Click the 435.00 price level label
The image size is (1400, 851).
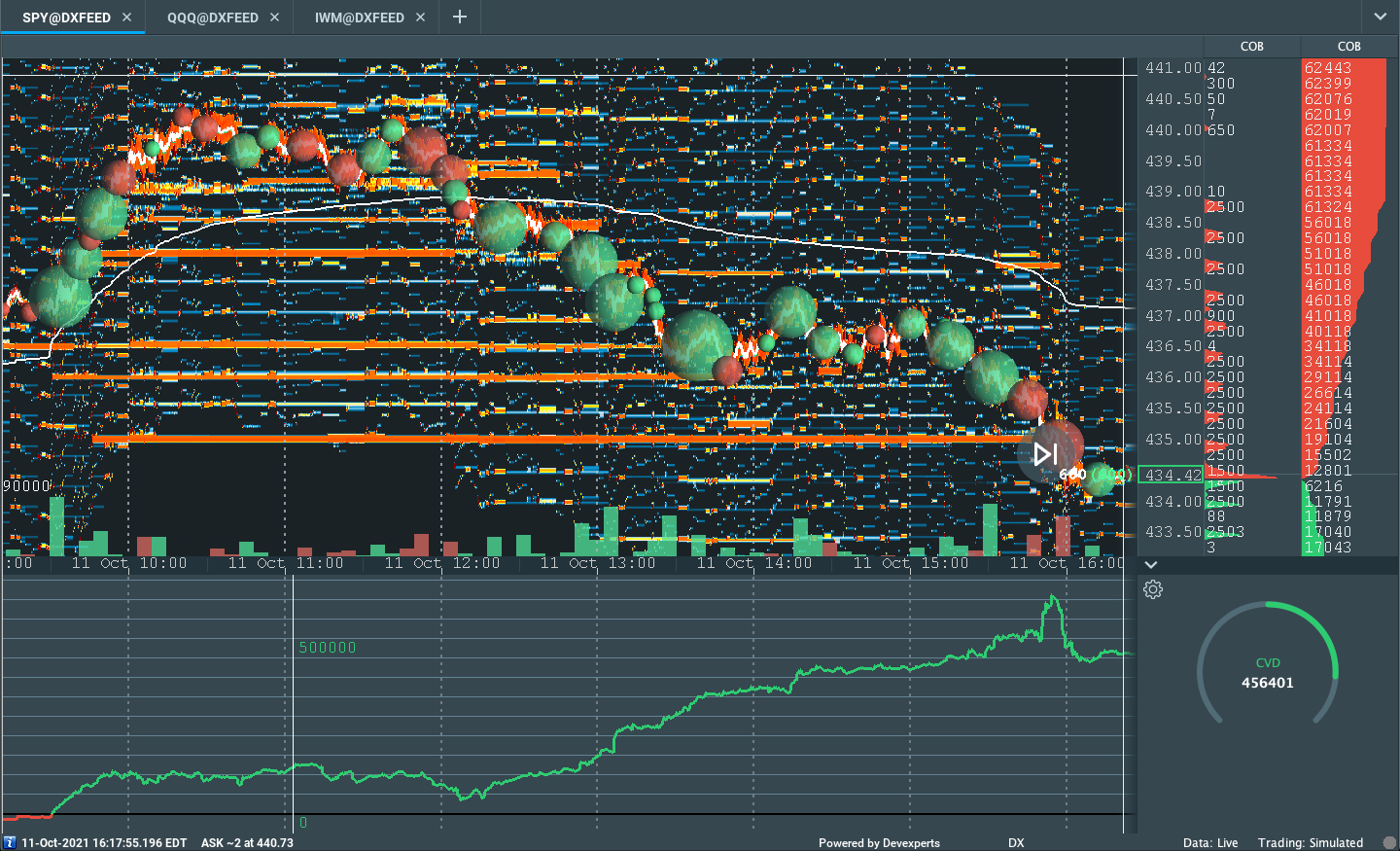tap(1173, 440)
